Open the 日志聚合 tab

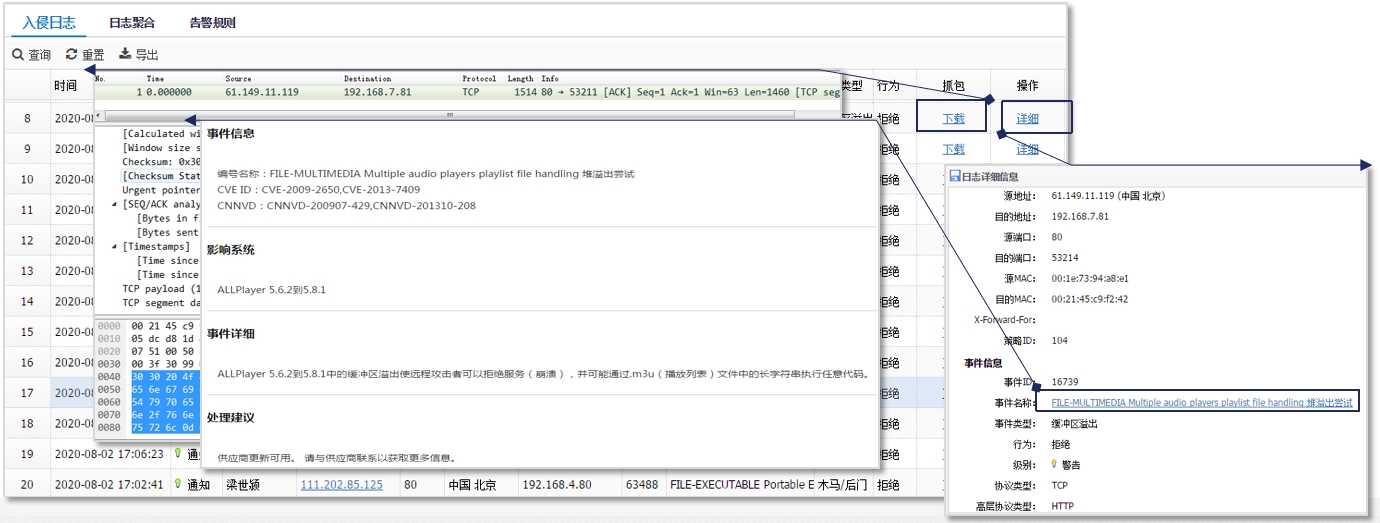[134, 22]
